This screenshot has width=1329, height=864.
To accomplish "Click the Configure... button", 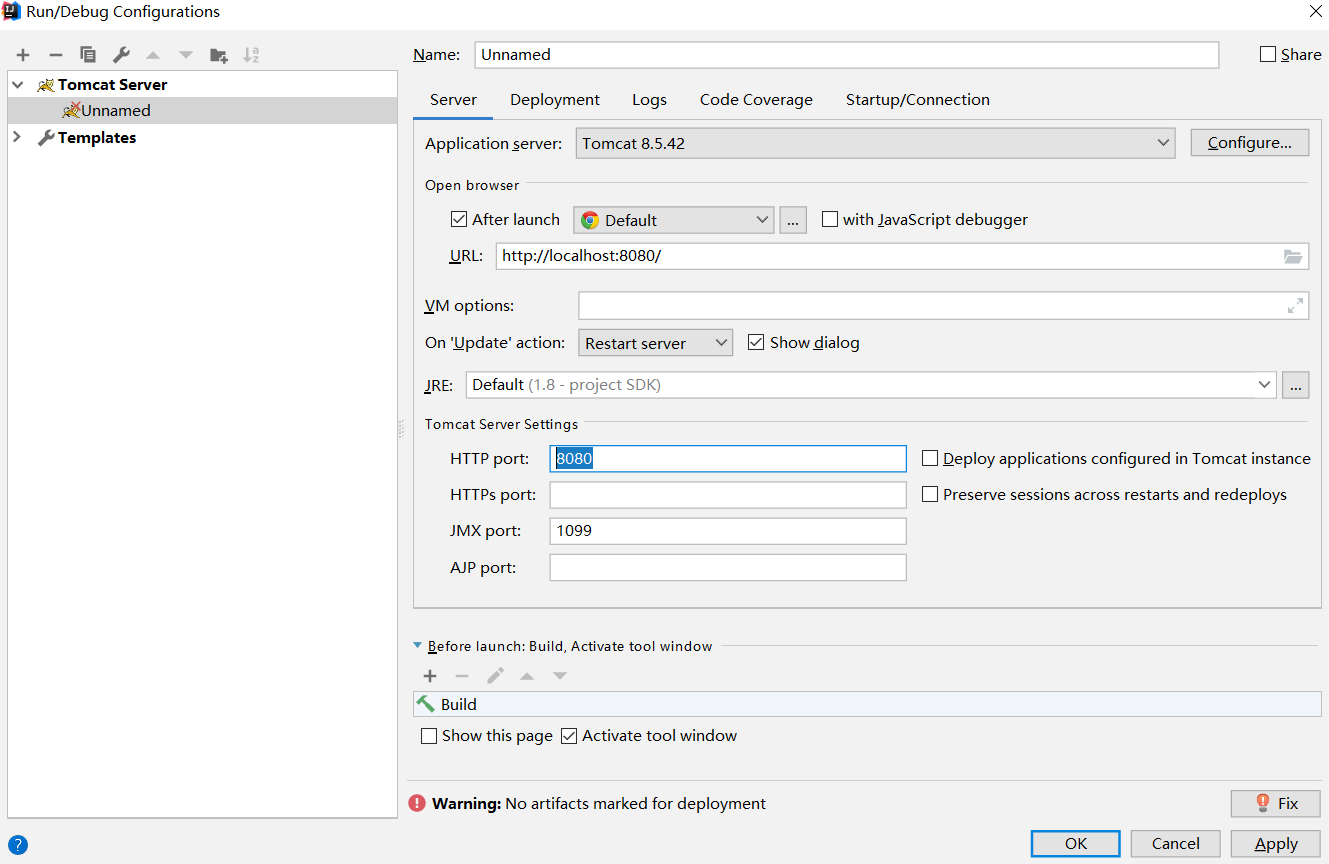I will 1249,143.
